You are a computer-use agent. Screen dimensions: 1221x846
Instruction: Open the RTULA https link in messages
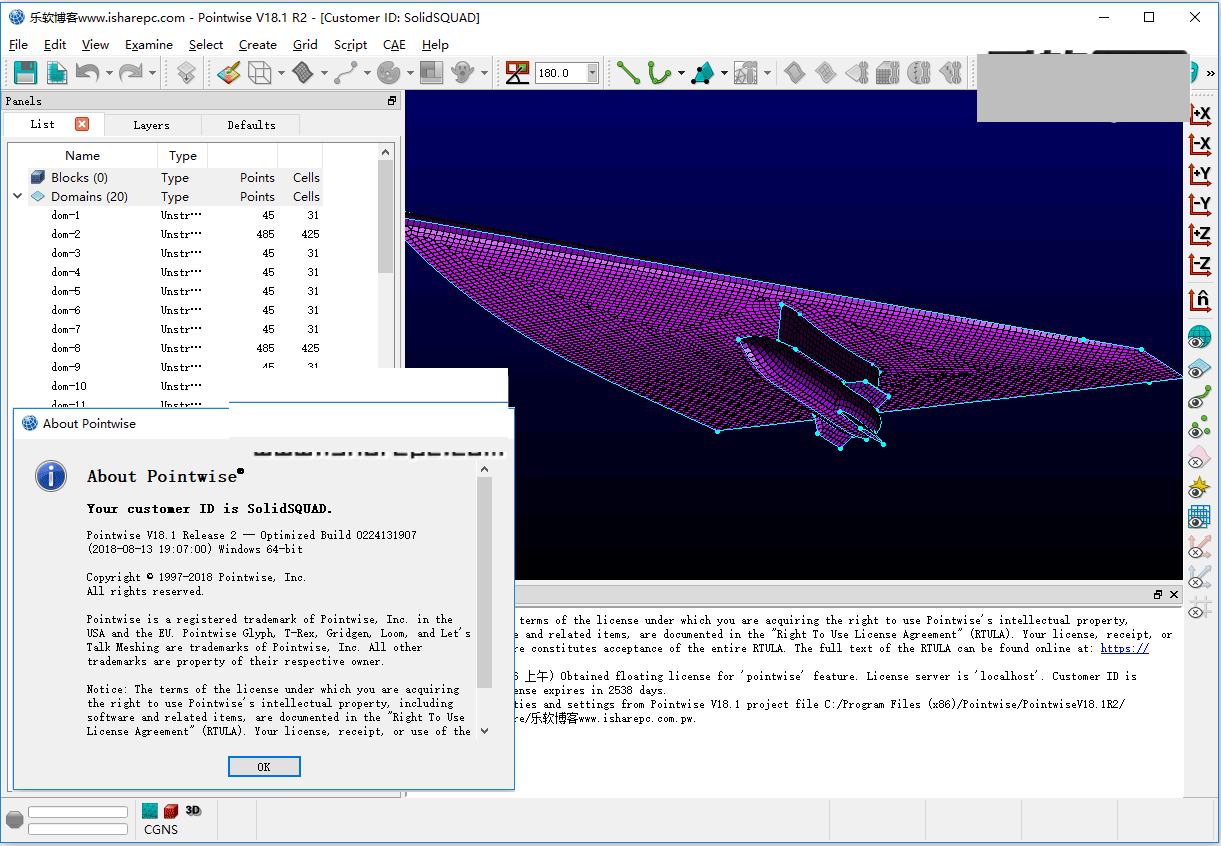coord(1124,648)
